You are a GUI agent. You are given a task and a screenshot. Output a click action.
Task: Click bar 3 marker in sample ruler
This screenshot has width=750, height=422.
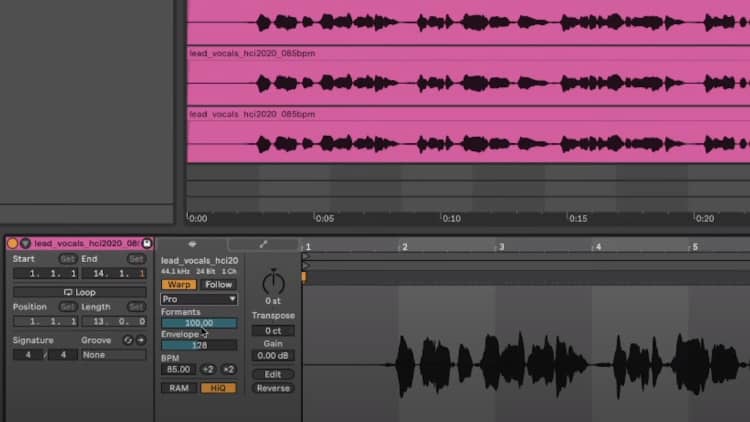[501, 247]
